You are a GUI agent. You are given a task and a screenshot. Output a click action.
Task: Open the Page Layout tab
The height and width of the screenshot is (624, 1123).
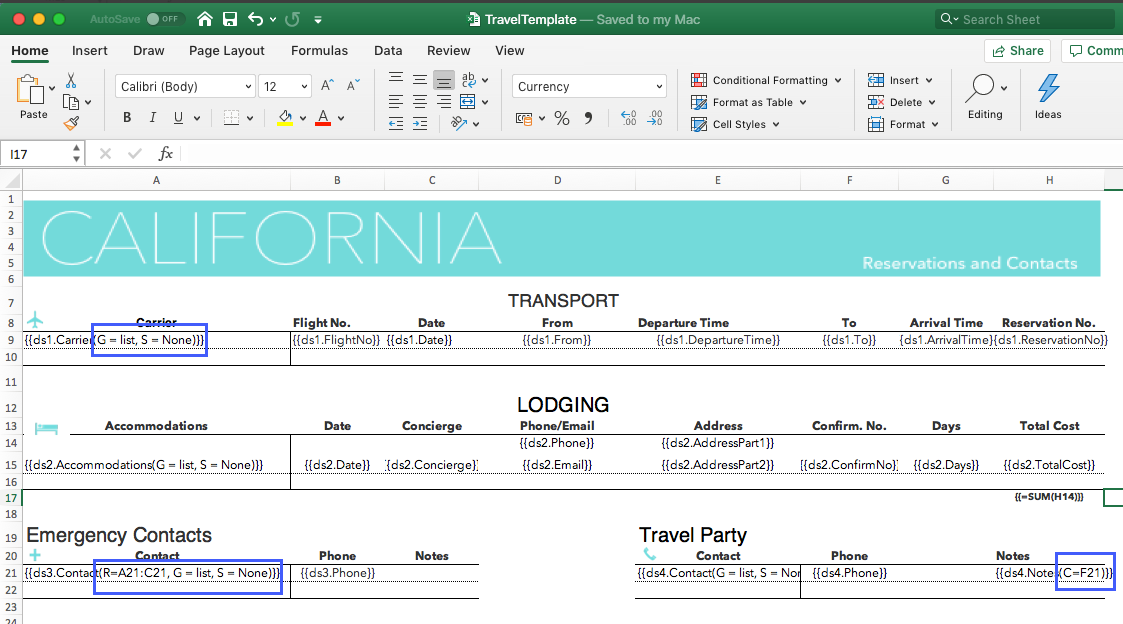pos(226,51)
